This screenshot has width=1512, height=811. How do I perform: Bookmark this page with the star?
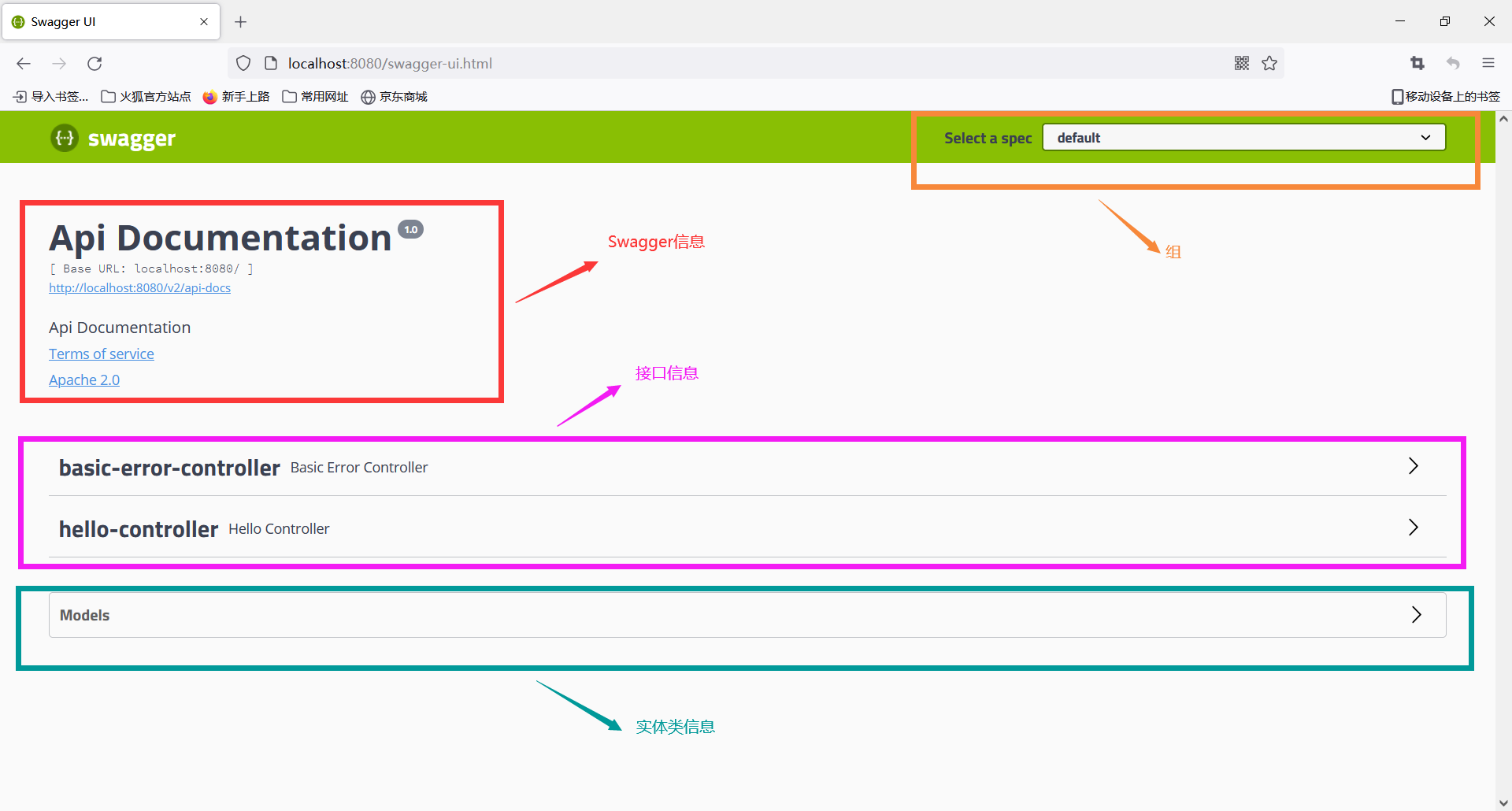[x=1269, y=64]
